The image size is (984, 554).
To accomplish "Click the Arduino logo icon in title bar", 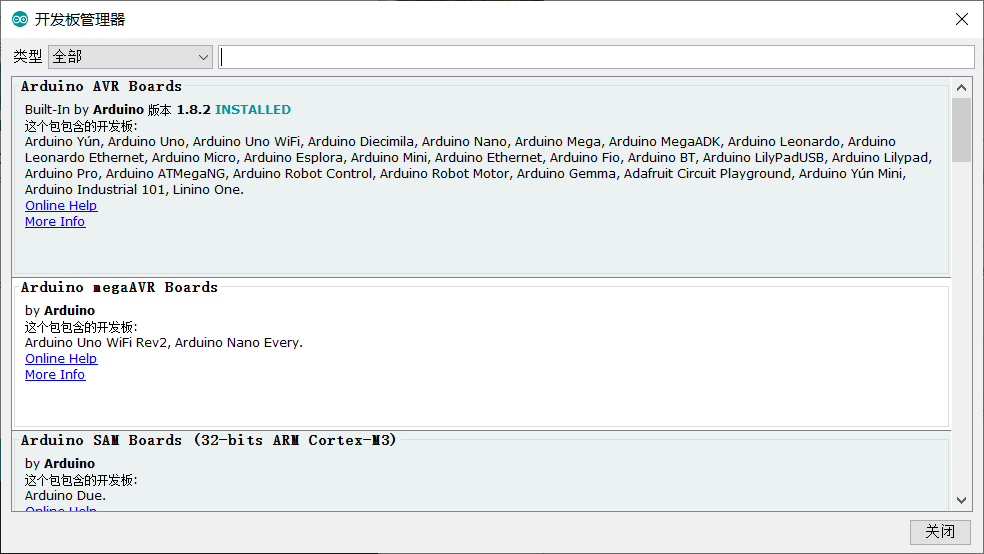I will [20, 19].
